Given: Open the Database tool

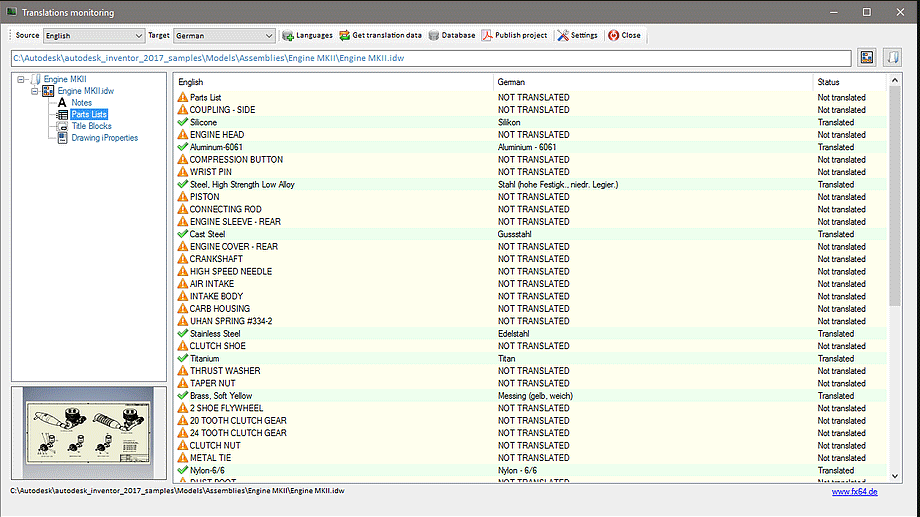Looking at the screenshot, I should (452, 35).
